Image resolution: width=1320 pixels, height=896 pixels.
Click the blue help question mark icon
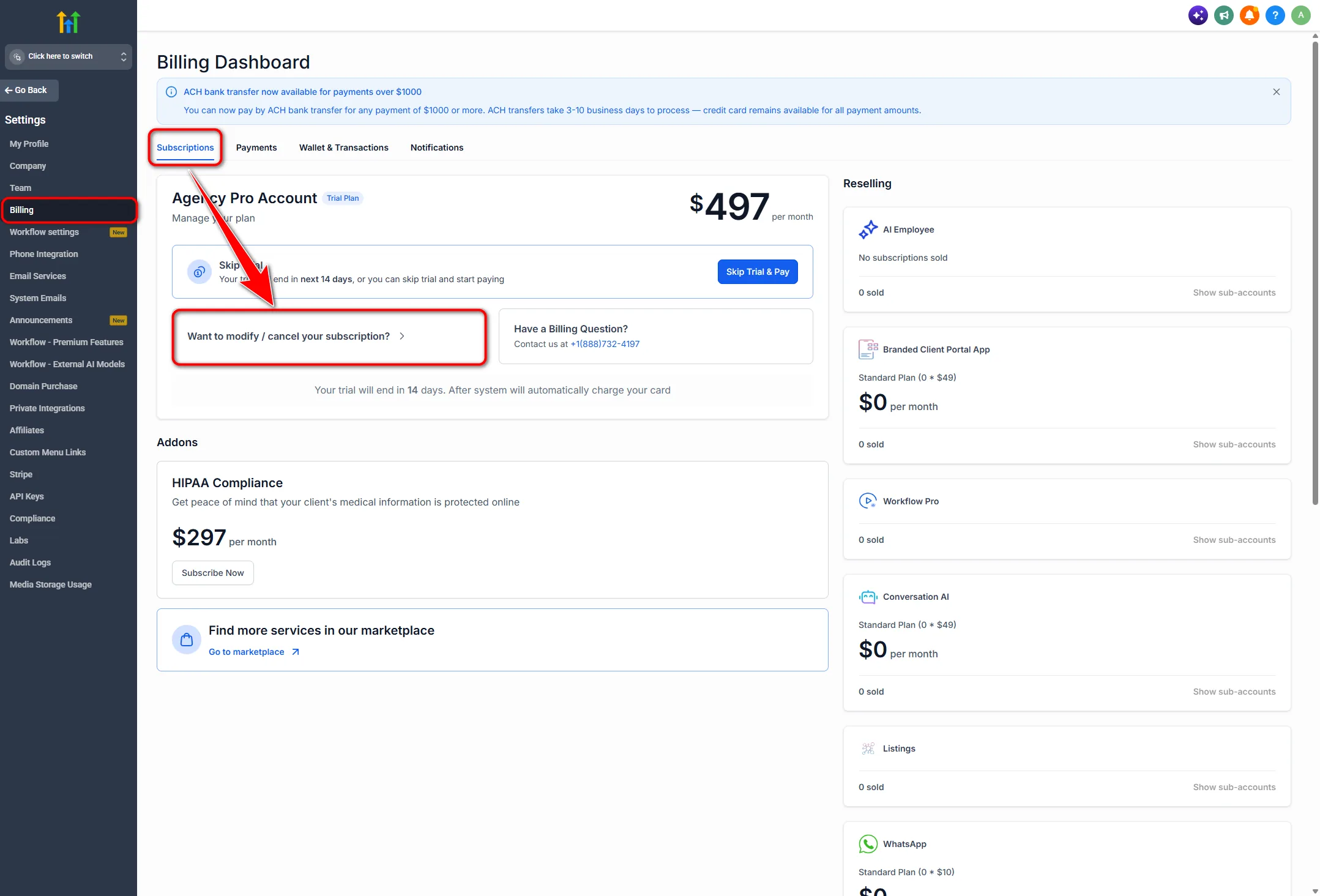1275,15
